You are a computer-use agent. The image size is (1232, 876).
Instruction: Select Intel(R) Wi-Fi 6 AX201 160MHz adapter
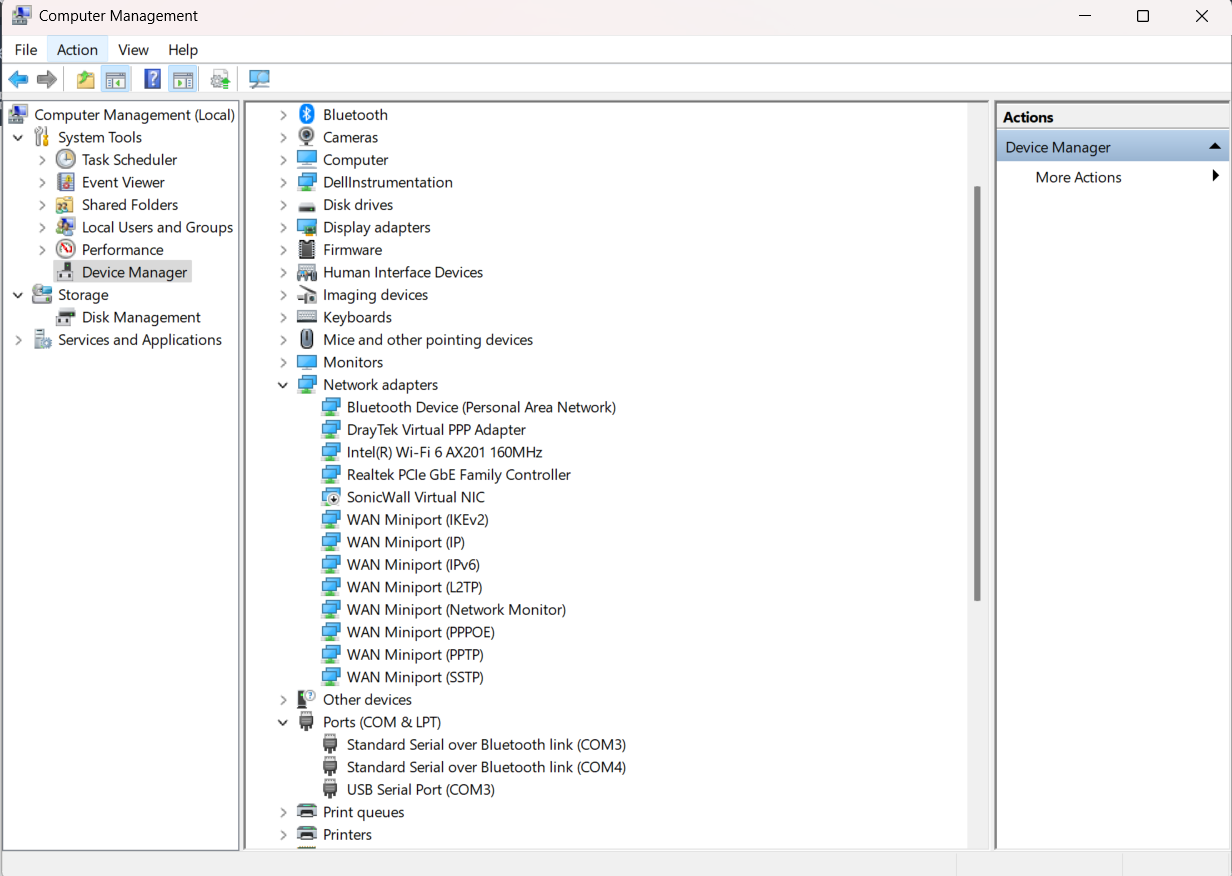444,452
